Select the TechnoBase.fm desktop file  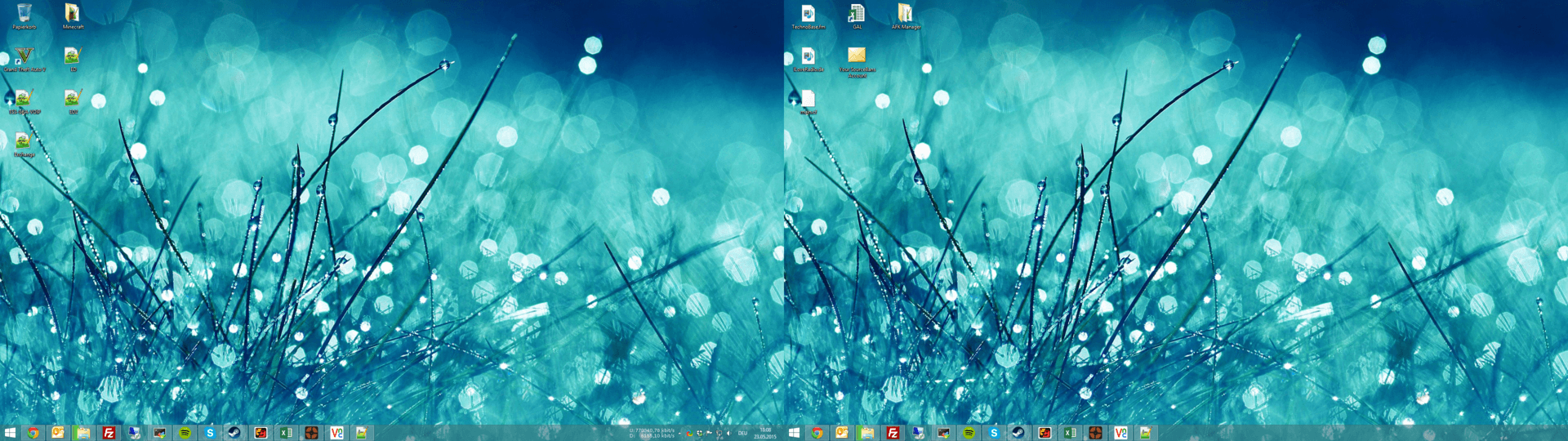pos(808,14)
